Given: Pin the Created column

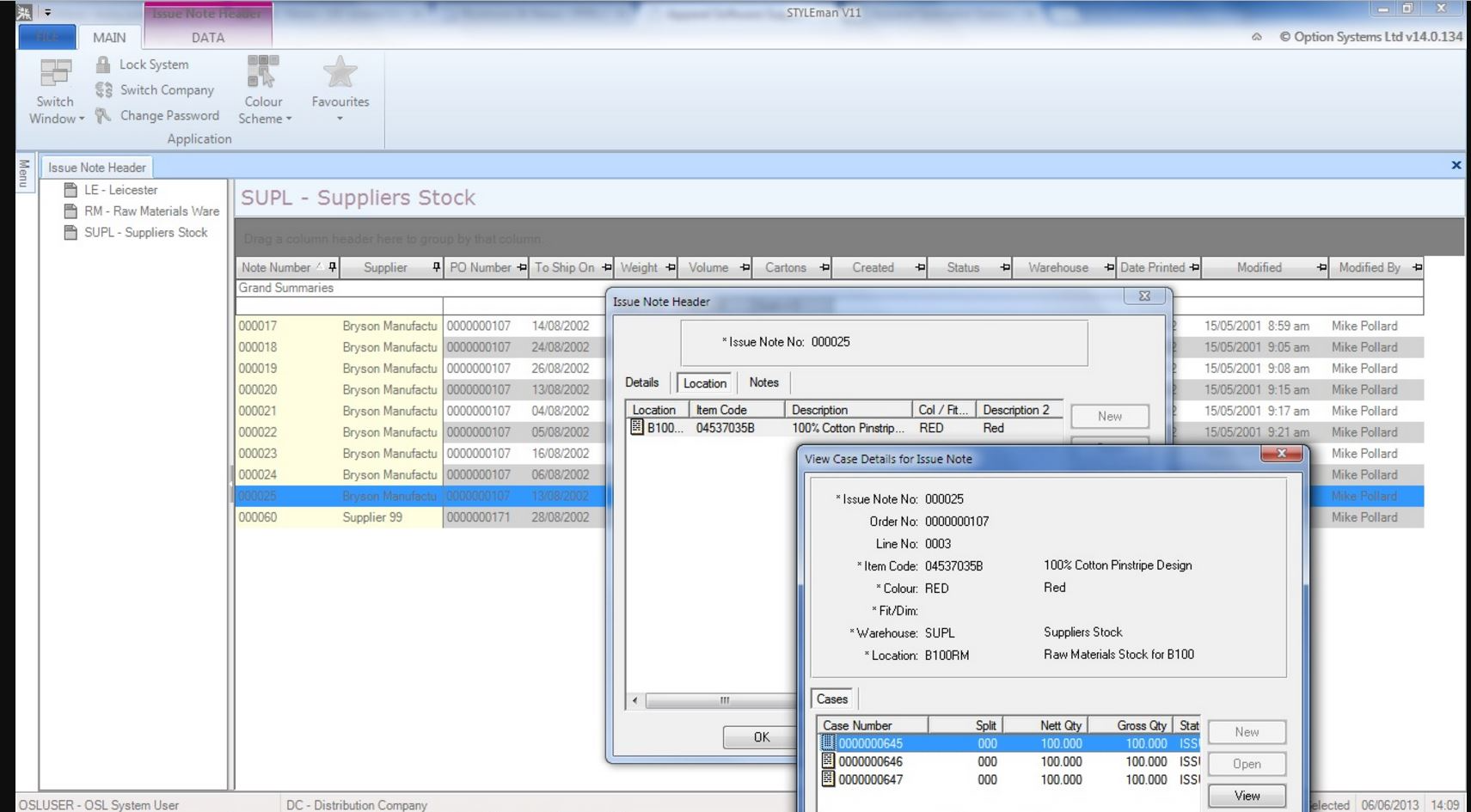Looking at the screenshot, I should pos(920,267).
